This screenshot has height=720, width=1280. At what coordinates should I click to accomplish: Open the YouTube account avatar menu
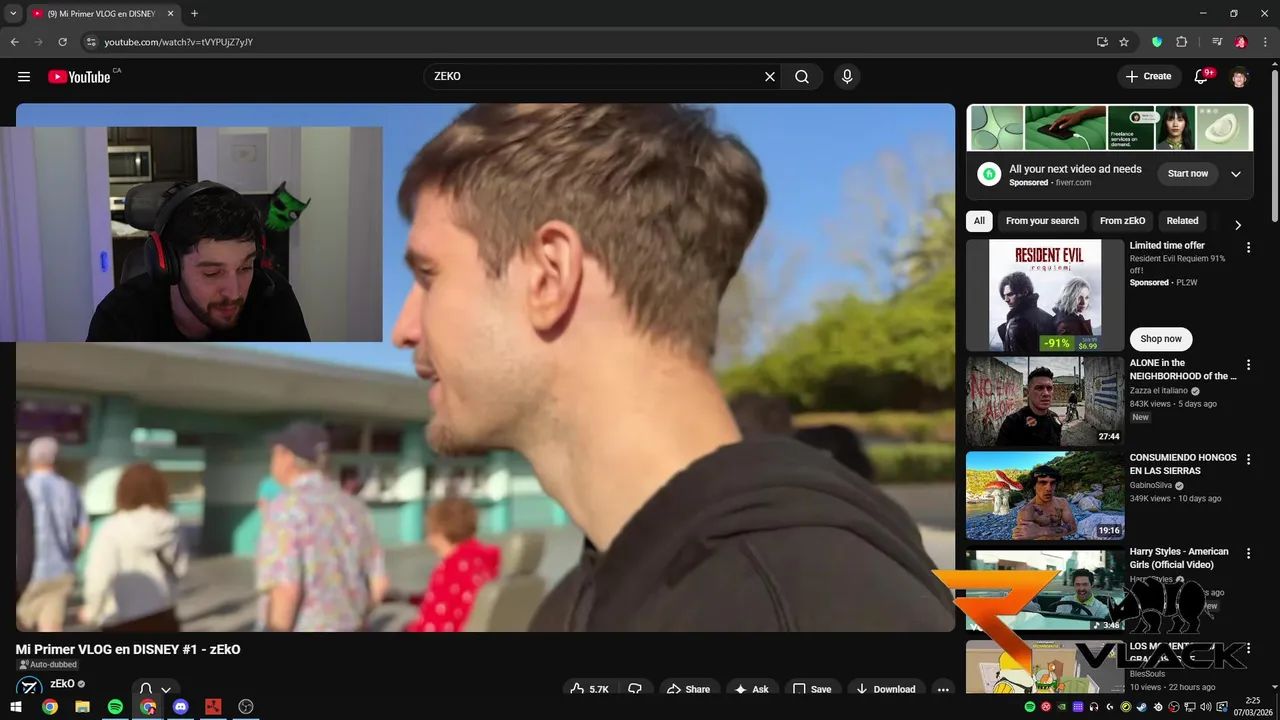coord(1240,77)
